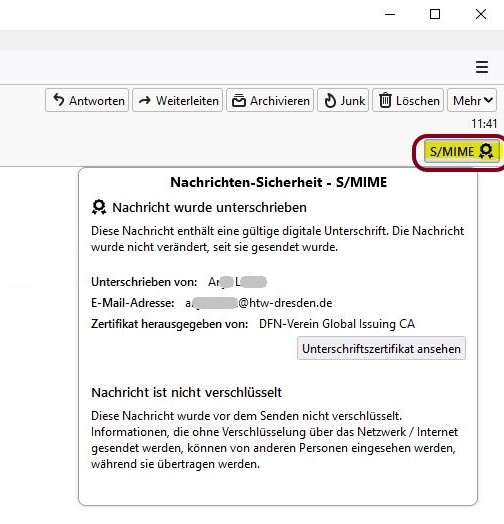Click the trash can icon on Löschen
The width and height of the screenshot is (504, 524).
pos(385,100)
